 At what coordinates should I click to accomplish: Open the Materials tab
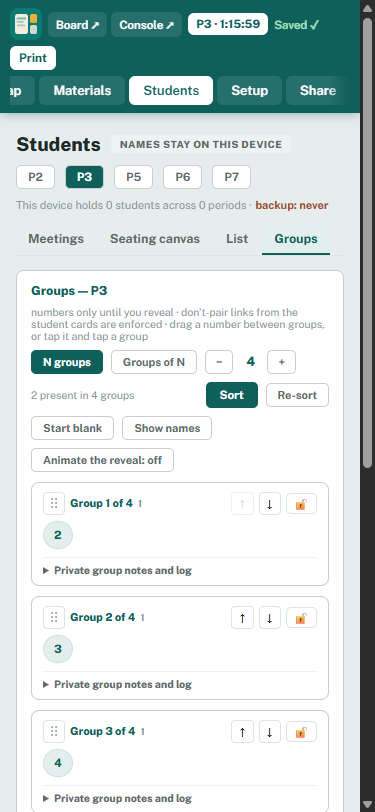coord(82,91)
